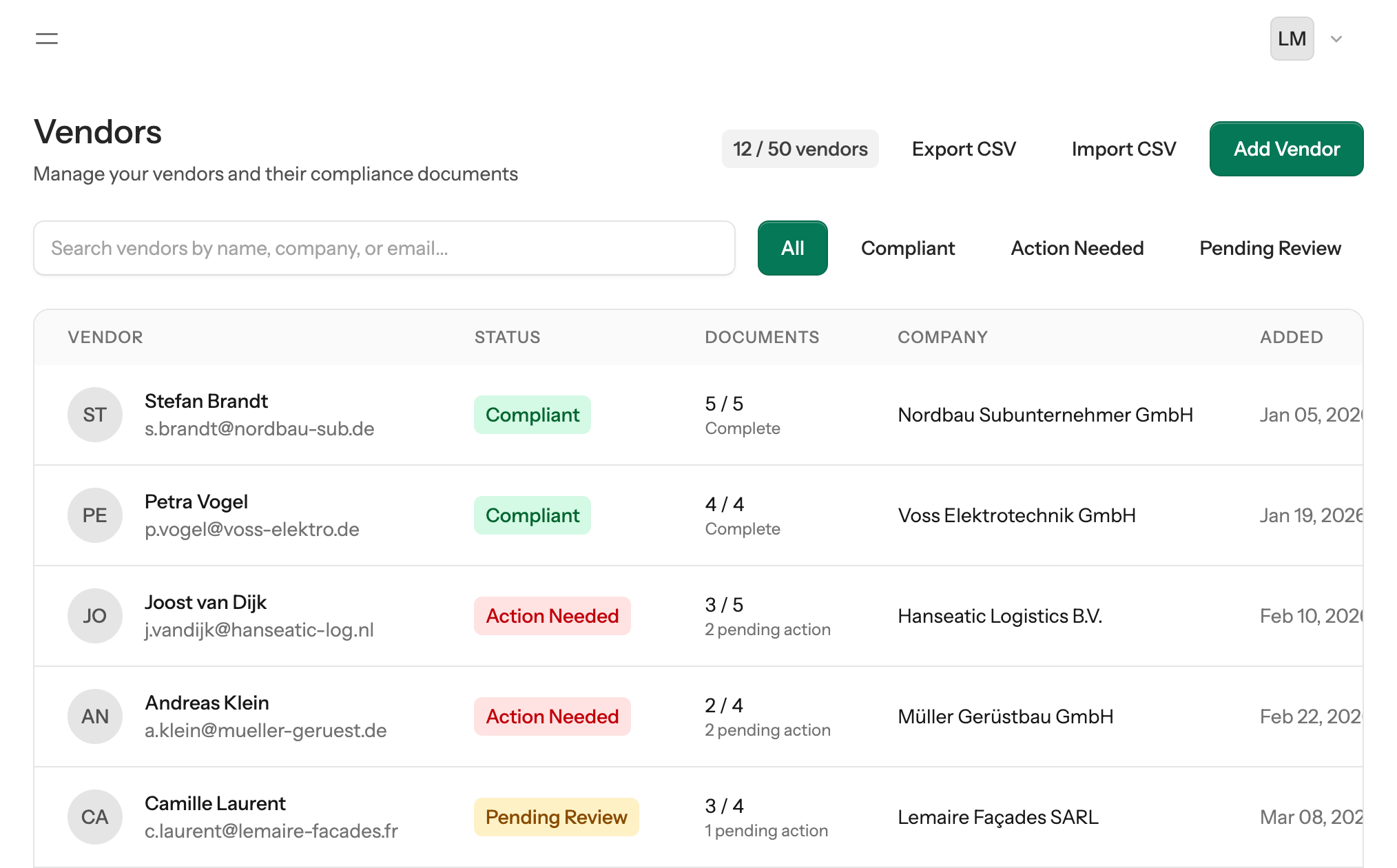Click Camille Laurent's Pending Review badge
The height and width of the screenshot is (868, 1397).
pyautogui.click(x=557, y=817)
